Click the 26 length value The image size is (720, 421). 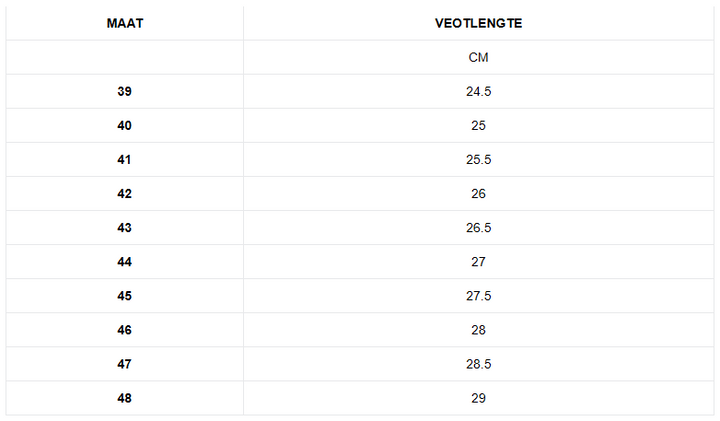click(x=478, y=193)
